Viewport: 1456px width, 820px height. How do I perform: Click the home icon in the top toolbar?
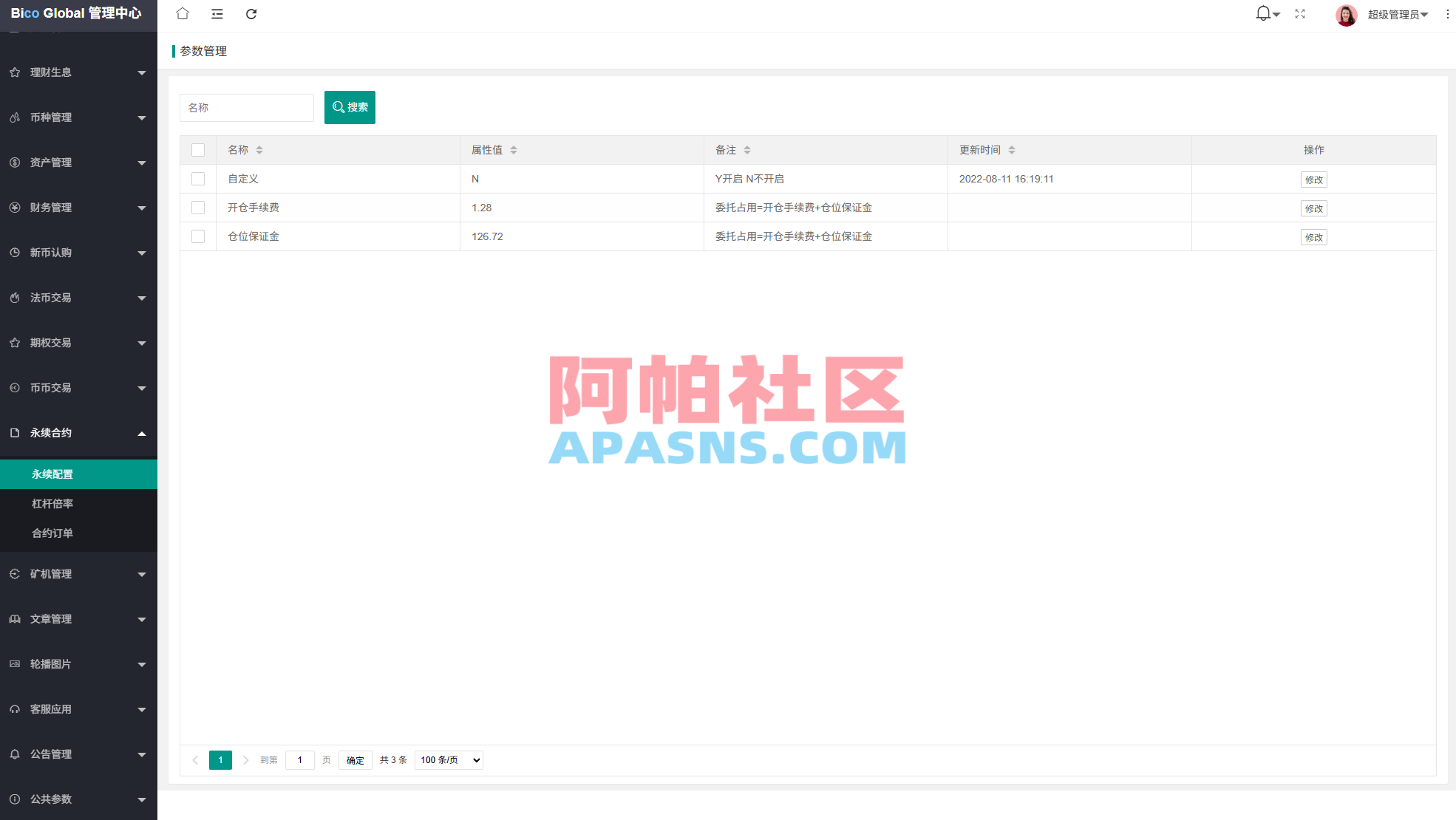pos(182,13)
